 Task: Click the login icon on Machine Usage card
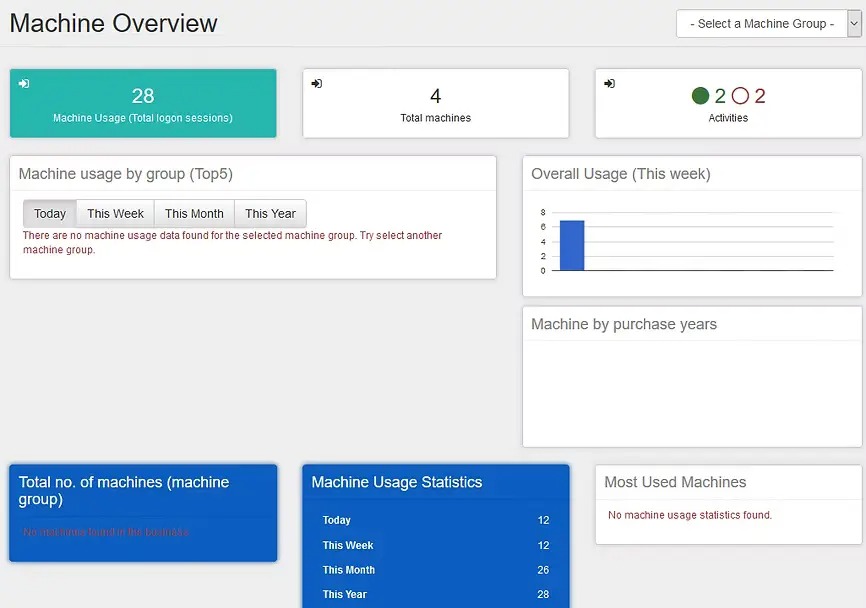point(24,84)
